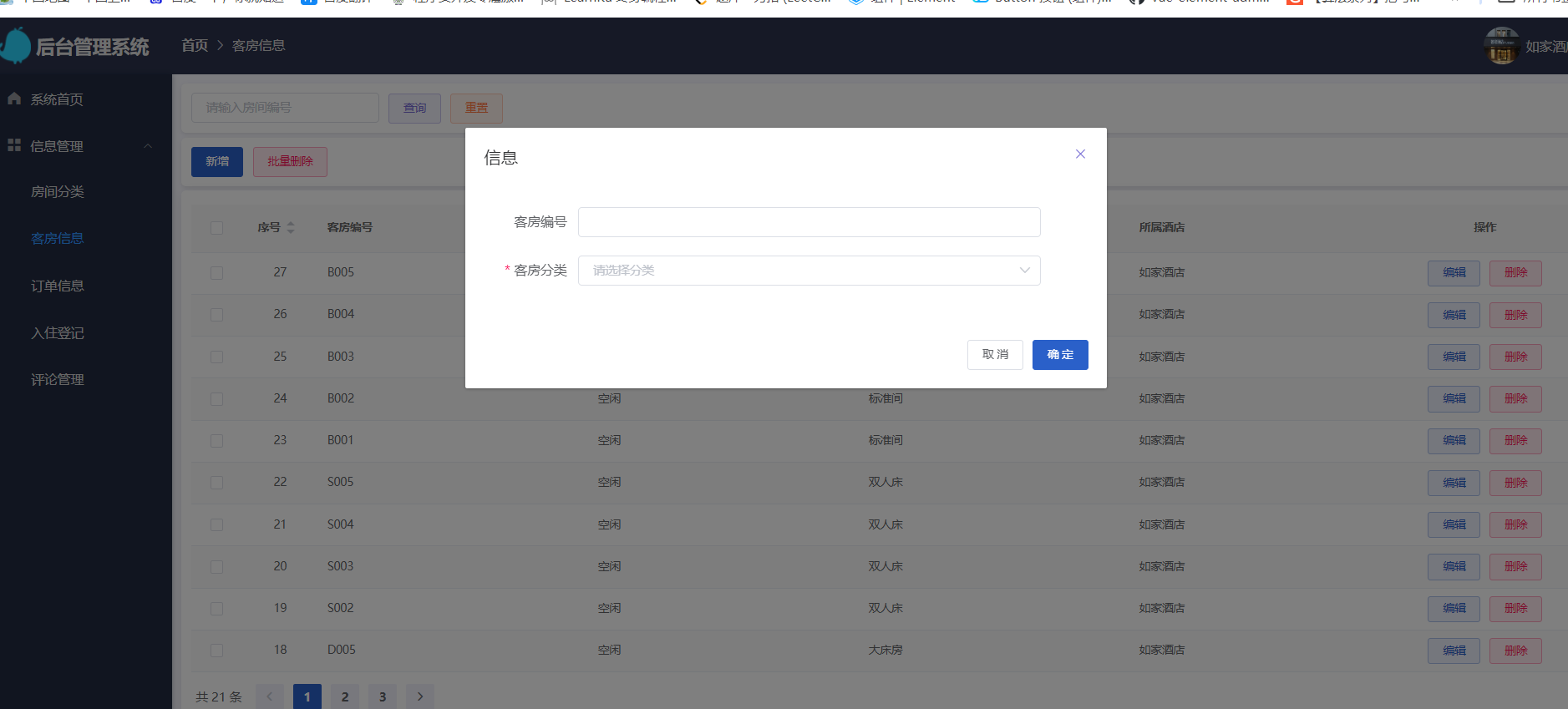The width and height of the screenshot is (1568, 709).
Task: Click the 客房编号 input field in dialog
Action: coord(809,222)
